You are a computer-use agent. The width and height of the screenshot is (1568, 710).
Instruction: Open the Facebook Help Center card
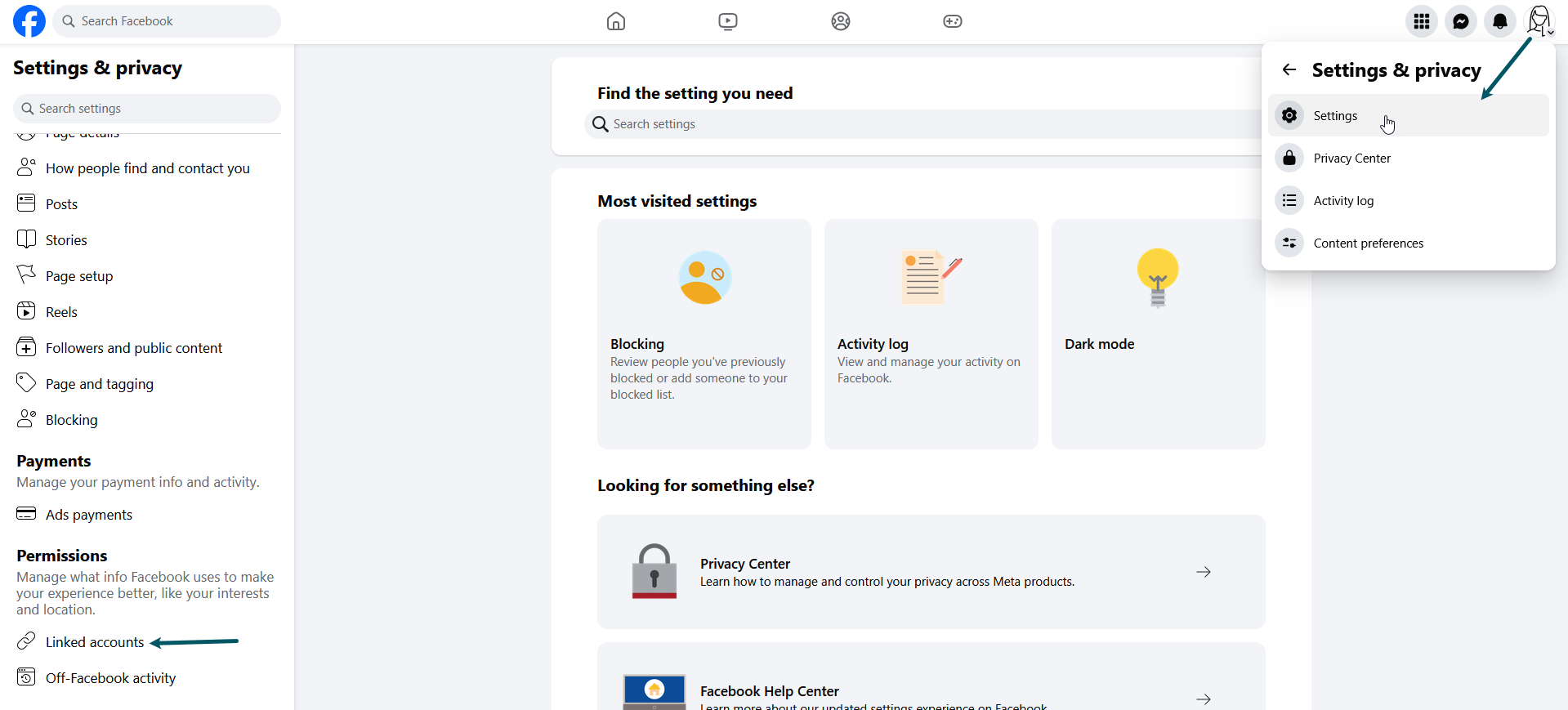click(931, 677)
